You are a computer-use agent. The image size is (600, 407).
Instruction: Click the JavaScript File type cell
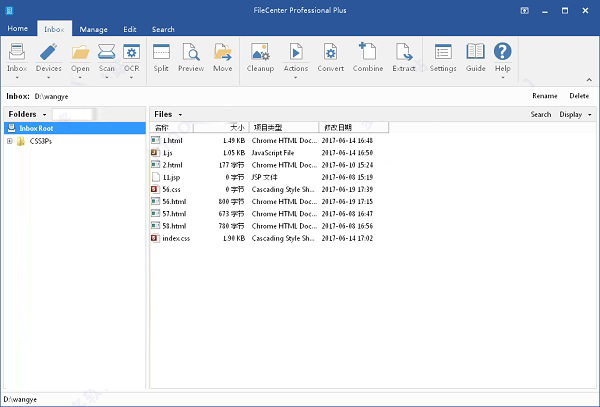(273, 153)
